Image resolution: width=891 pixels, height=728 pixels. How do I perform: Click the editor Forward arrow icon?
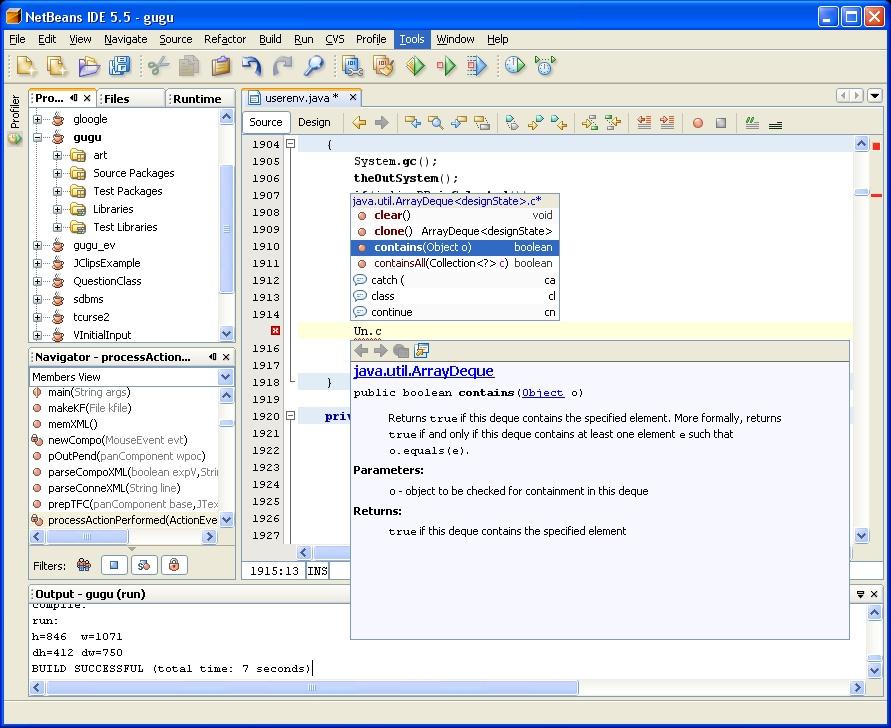pyautogui.click(x=382, y=123)
